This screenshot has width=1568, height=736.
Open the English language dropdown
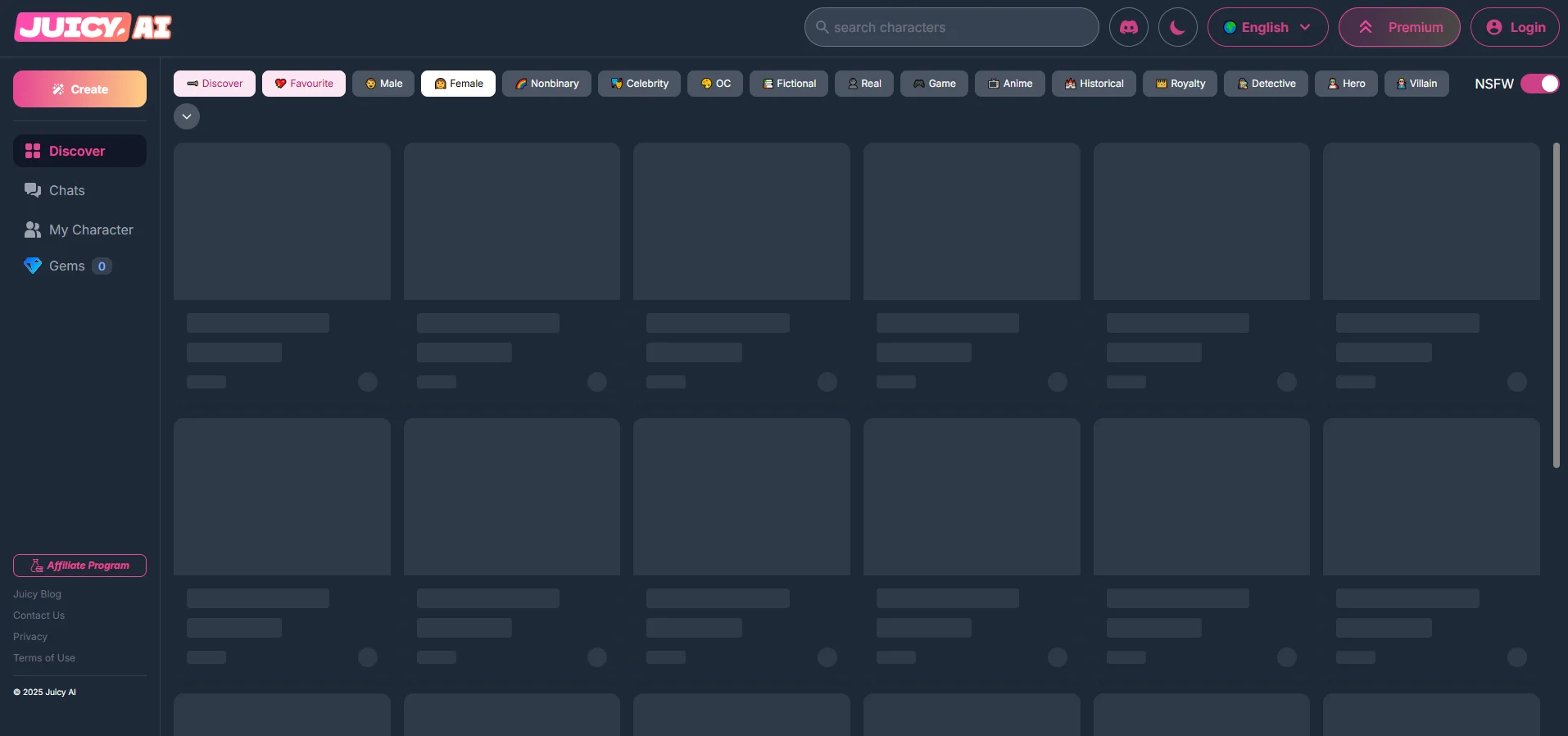click(1267, 27)
